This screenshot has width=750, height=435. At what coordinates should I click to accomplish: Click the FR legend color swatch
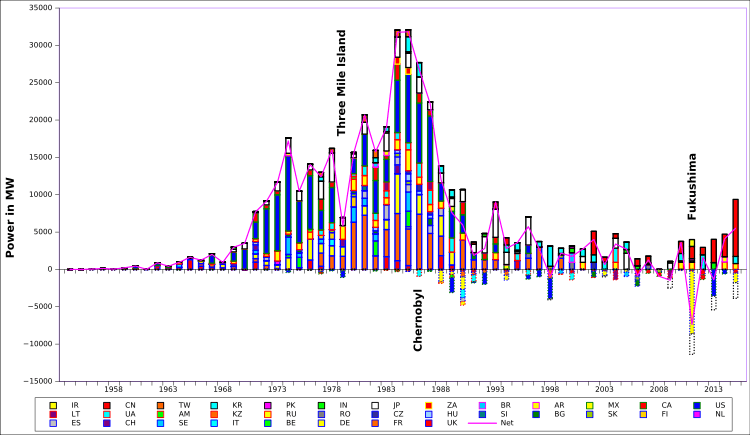pos(374,423)
